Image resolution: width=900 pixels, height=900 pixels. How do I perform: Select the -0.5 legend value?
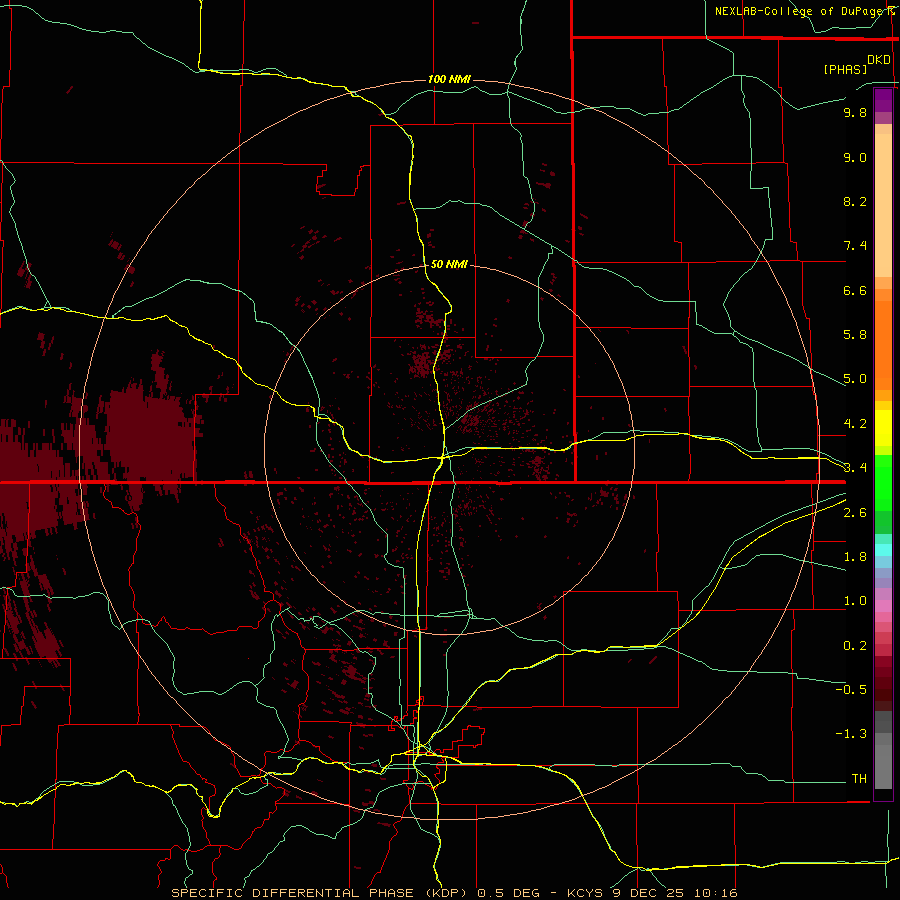(x=851, y=690)
